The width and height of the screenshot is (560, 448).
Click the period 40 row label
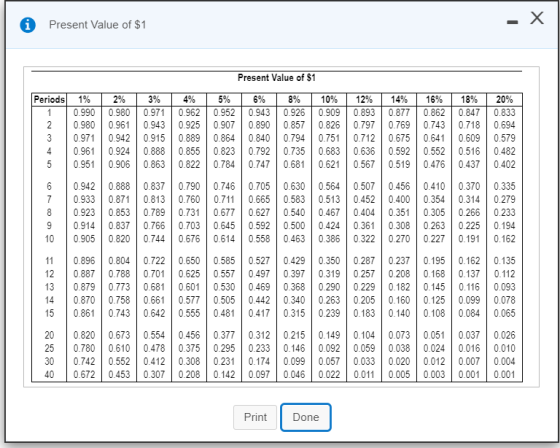tap(49, 374)
